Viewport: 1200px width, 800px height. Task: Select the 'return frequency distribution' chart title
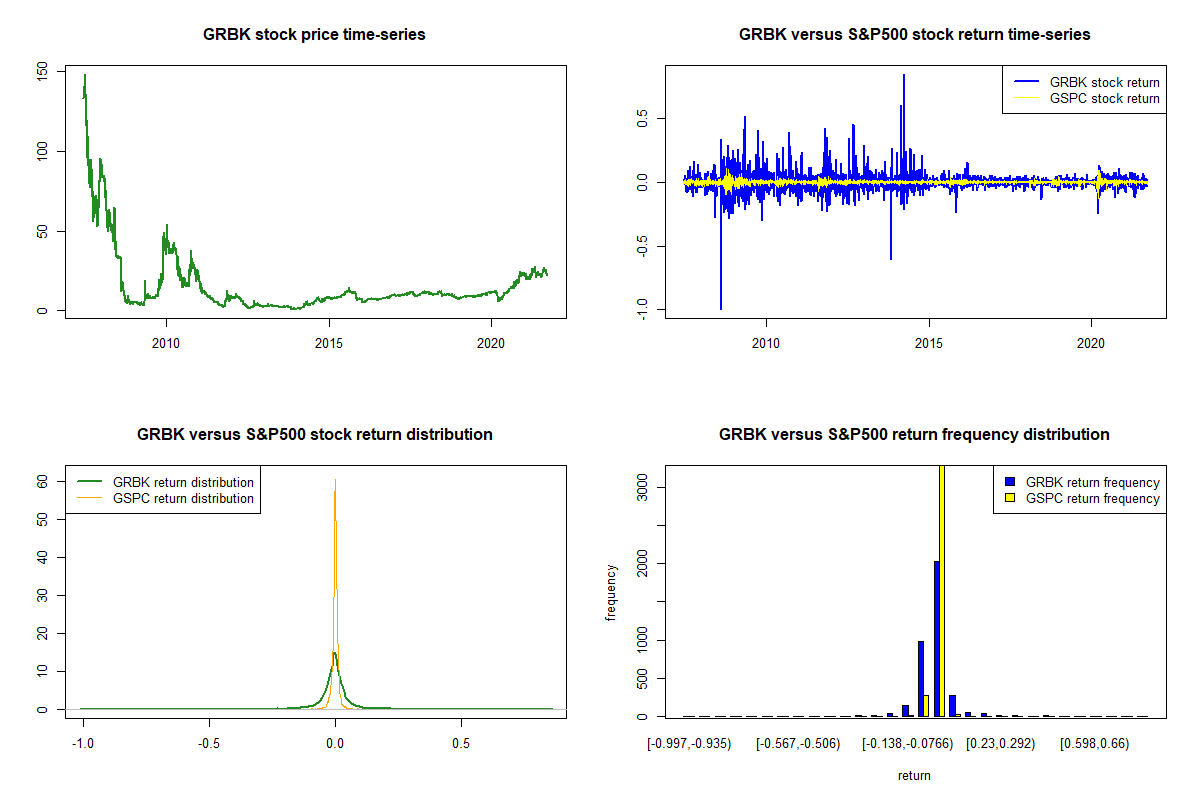click(914, 435)
